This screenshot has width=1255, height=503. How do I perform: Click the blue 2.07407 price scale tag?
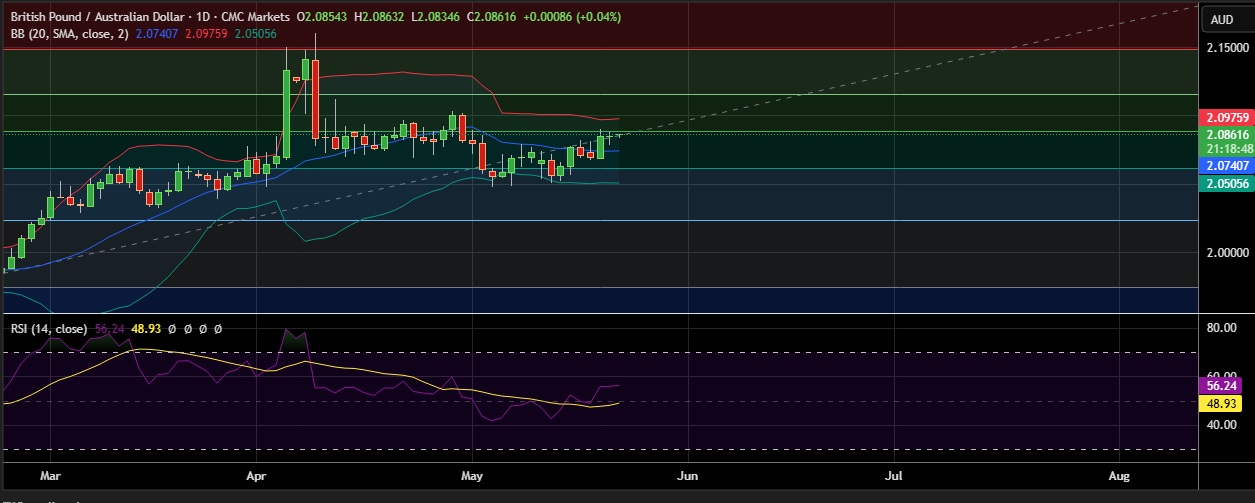tap(1226, 165)
